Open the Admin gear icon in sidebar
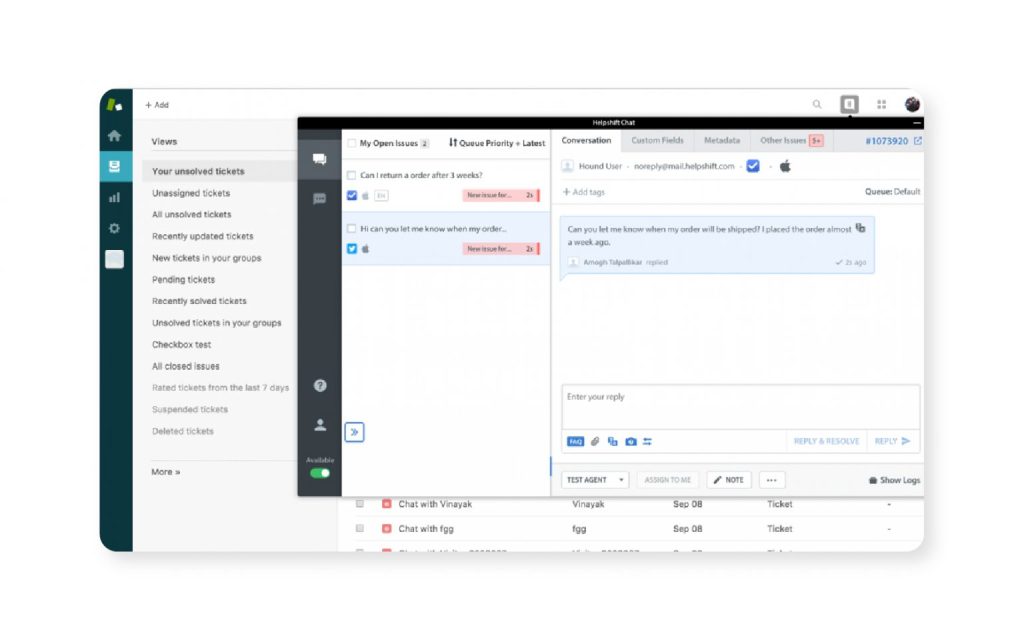 114,228
